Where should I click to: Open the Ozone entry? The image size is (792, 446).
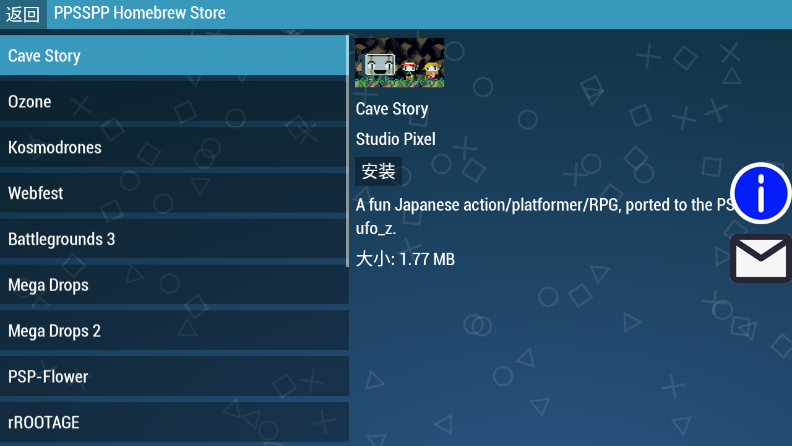pyautogui.click(x=174, y=102)
